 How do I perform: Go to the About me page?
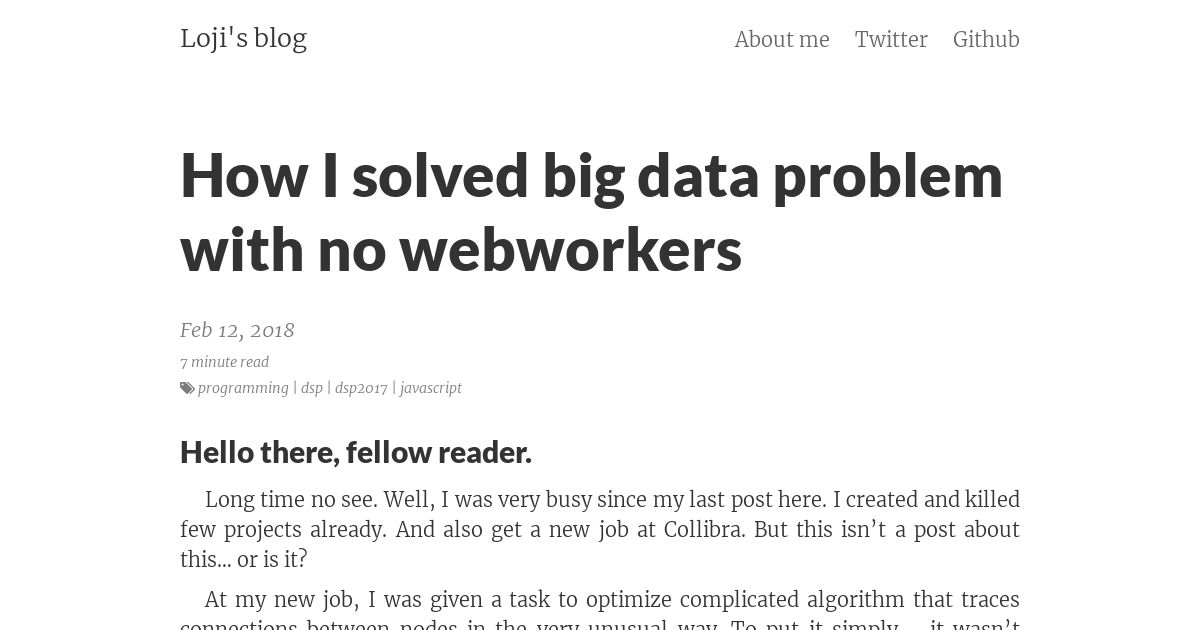point(782,39)
